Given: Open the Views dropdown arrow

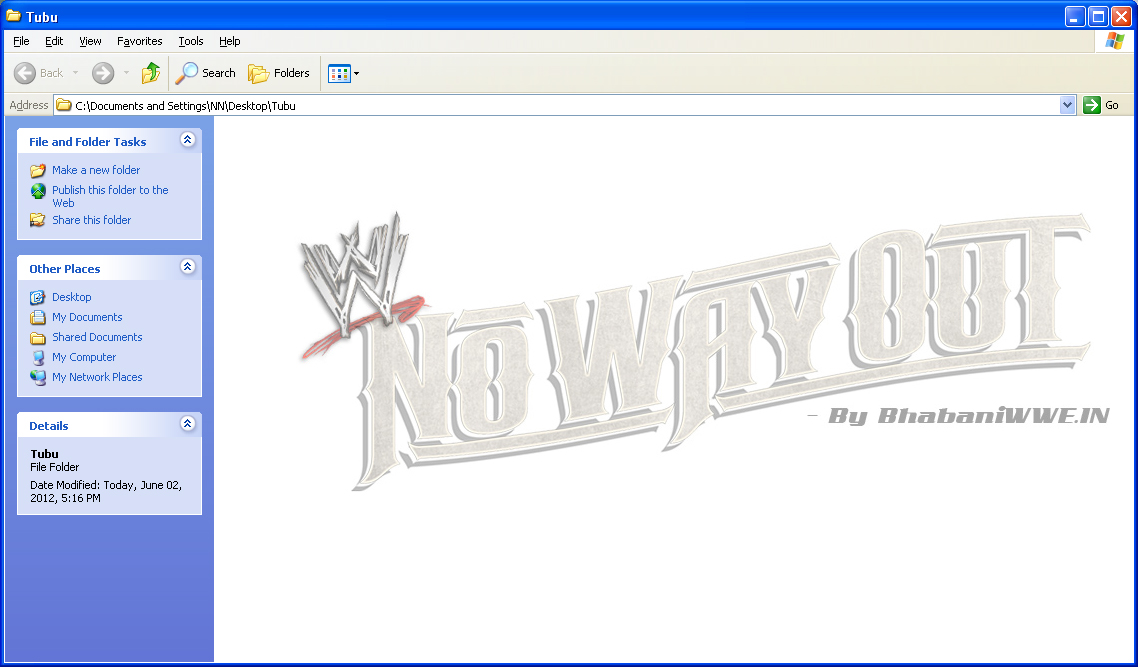Looking at the screenshot, I should tap(356, 73).
